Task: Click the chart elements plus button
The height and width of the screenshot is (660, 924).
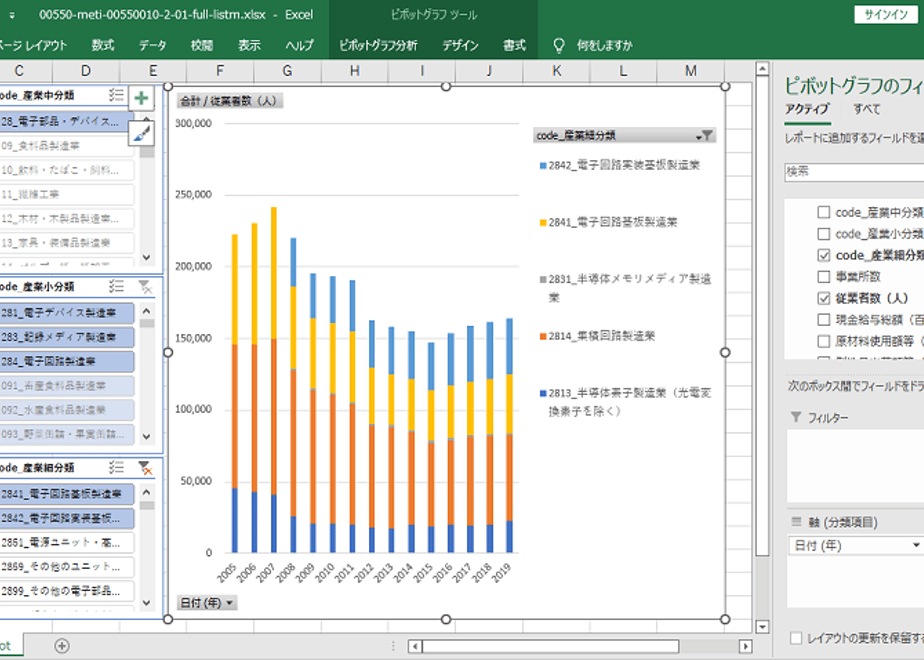Action: [141, 98]
